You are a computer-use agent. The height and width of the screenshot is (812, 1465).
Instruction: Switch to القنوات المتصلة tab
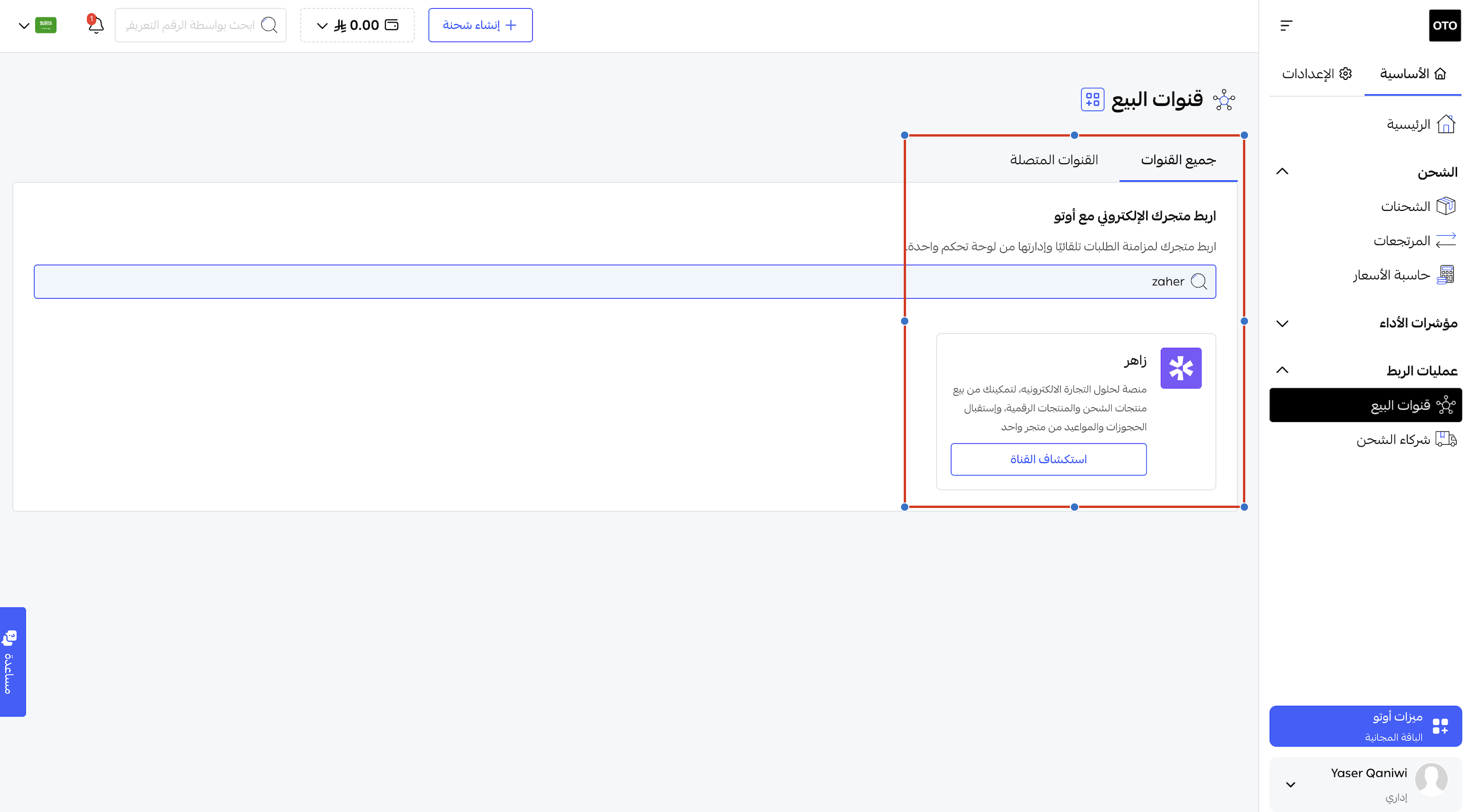point(1054,161)
